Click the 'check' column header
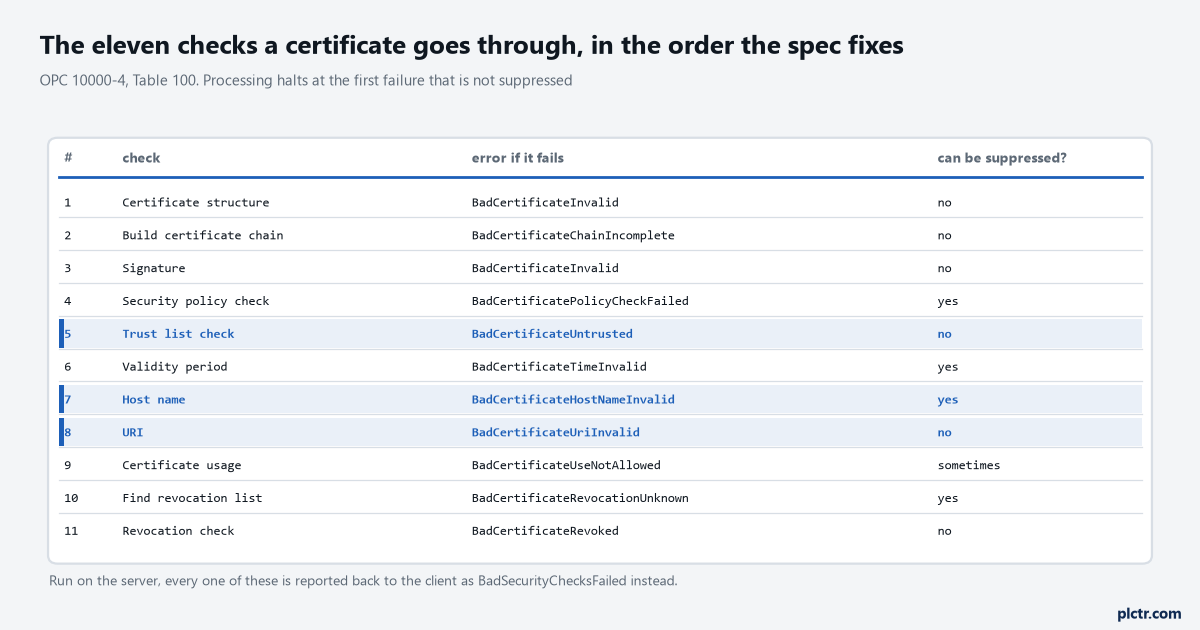 [x=141, y=158]
